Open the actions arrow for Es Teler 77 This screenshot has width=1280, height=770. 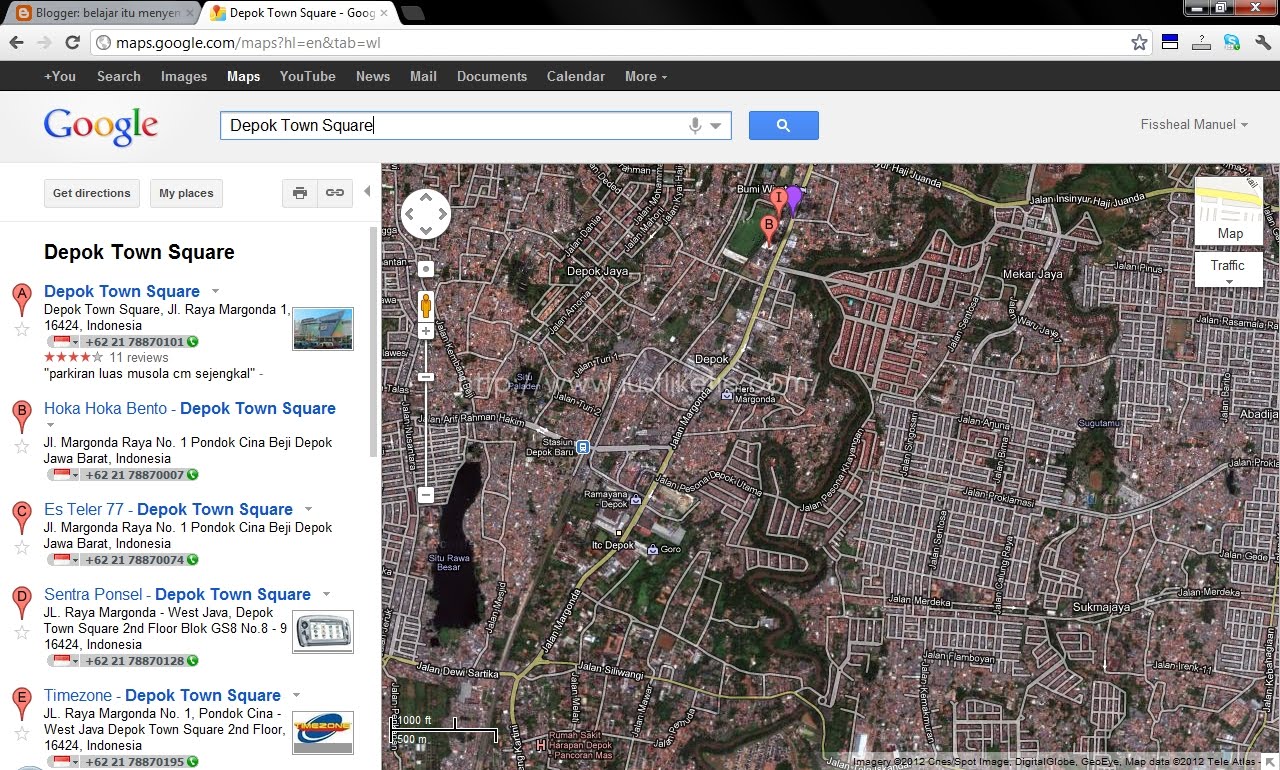point(308,510)
